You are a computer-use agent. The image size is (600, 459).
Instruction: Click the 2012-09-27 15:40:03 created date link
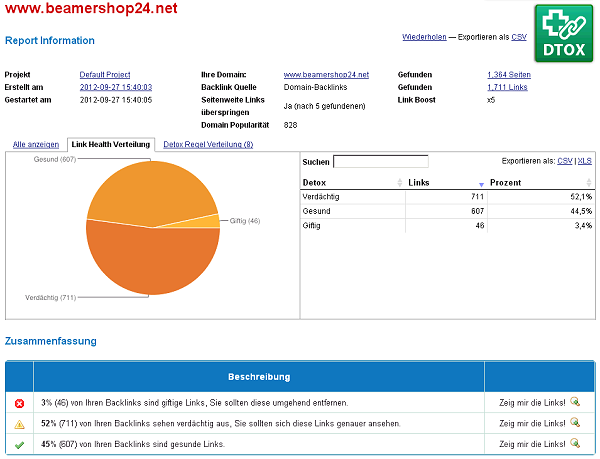pyautogui.click(x=116, y=87)
